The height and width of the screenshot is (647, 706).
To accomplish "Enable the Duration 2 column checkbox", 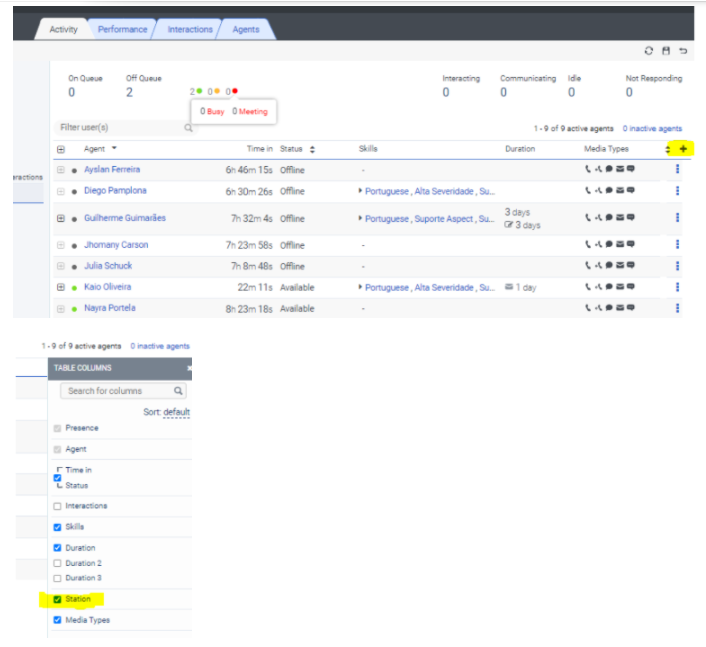I will point(57,563).
